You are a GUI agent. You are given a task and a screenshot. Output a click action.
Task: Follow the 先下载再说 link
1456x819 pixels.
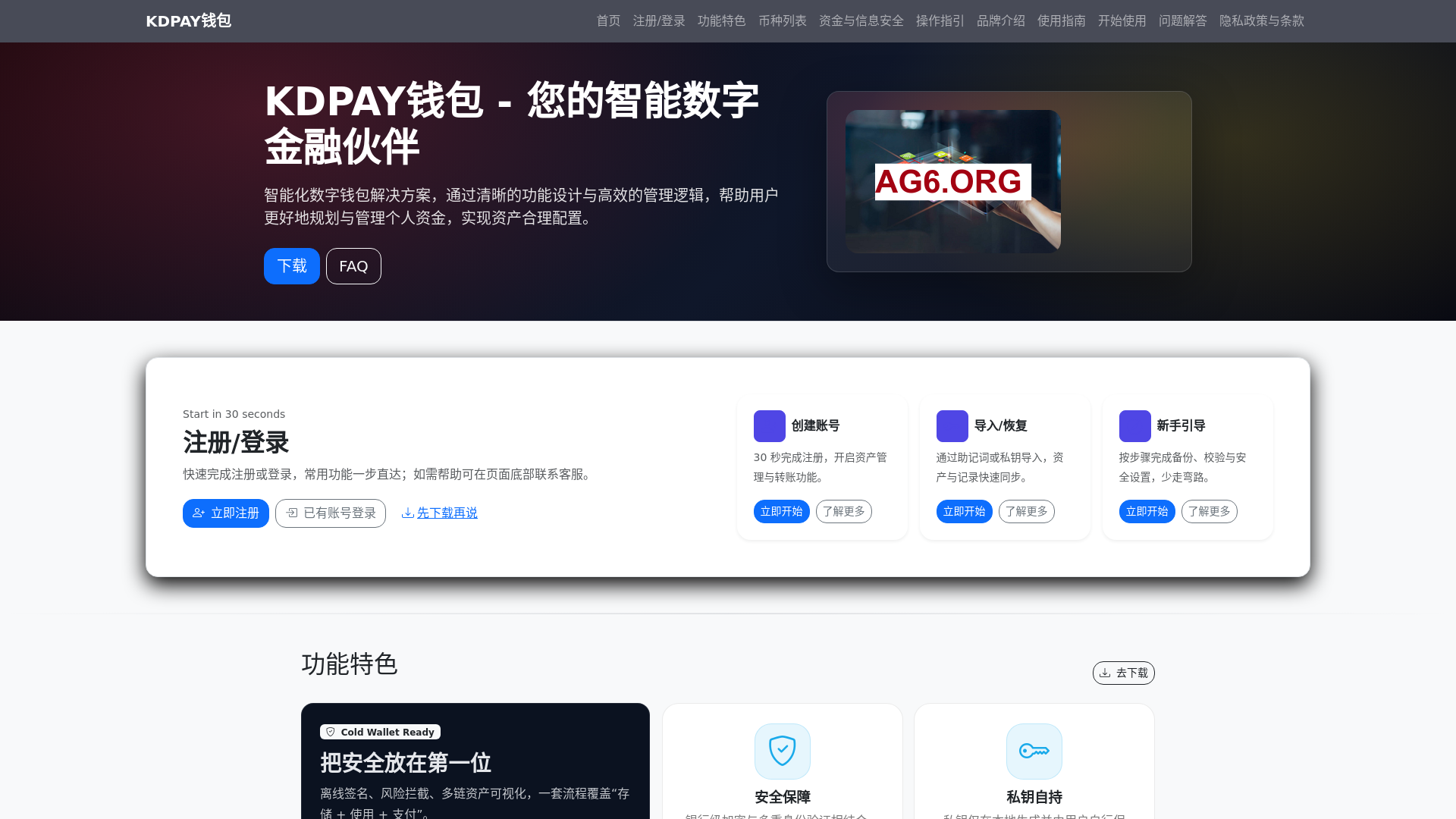click(x=447, y=513)
